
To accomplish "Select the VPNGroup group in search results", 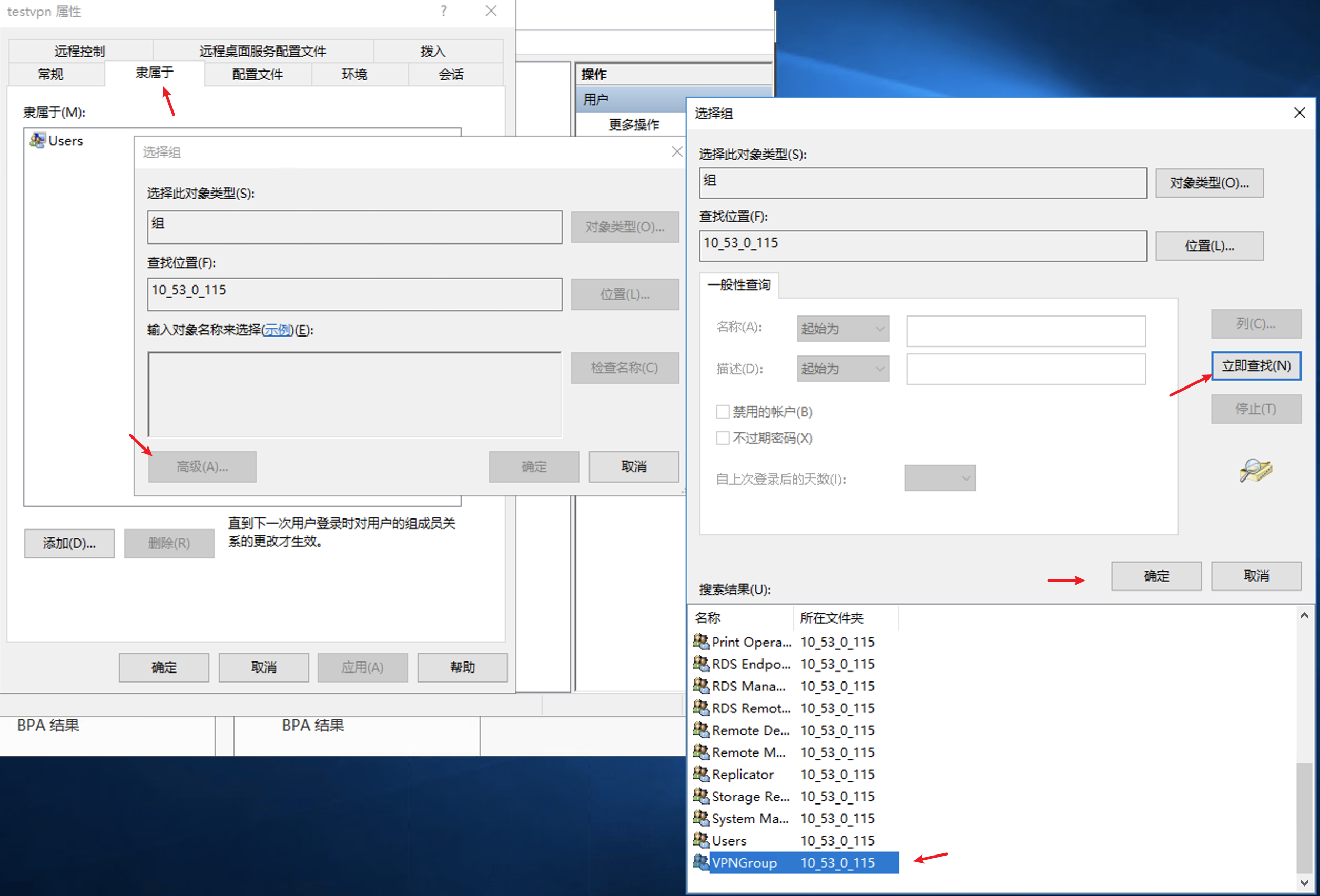I will tap(744, 862).
